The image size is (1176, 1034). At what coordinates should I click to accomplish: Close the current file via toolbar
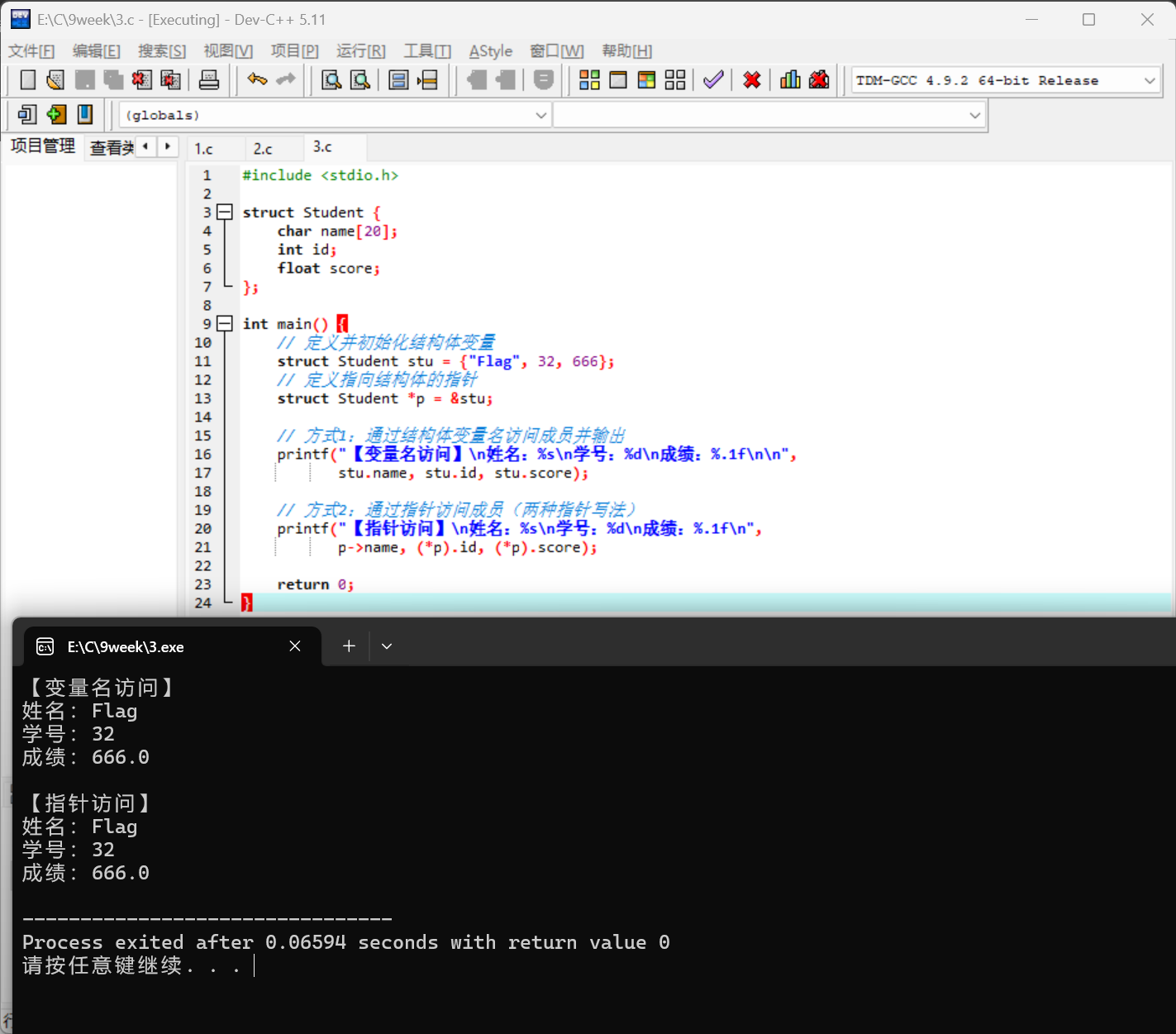click(x=142, y=80)
